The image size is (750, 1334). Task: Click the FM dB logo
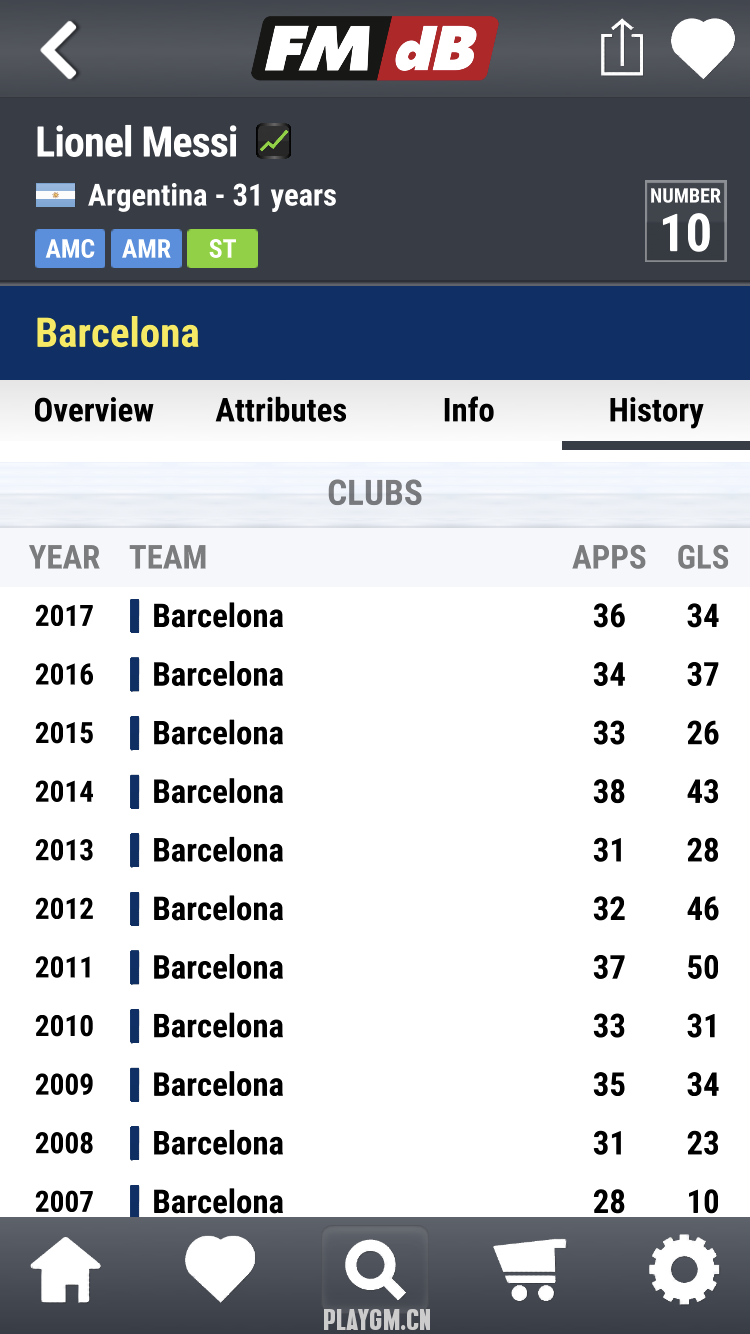[374, 48]
